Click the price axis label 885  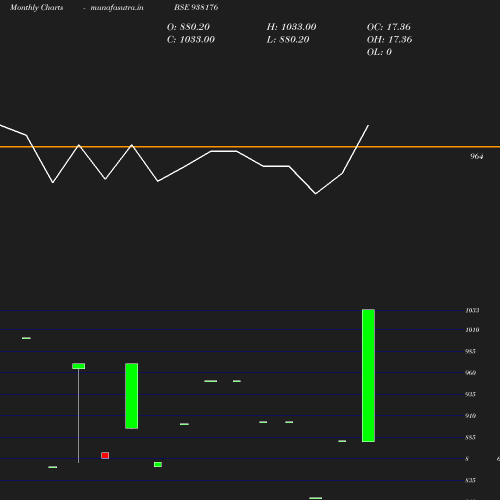coord(470,437)
